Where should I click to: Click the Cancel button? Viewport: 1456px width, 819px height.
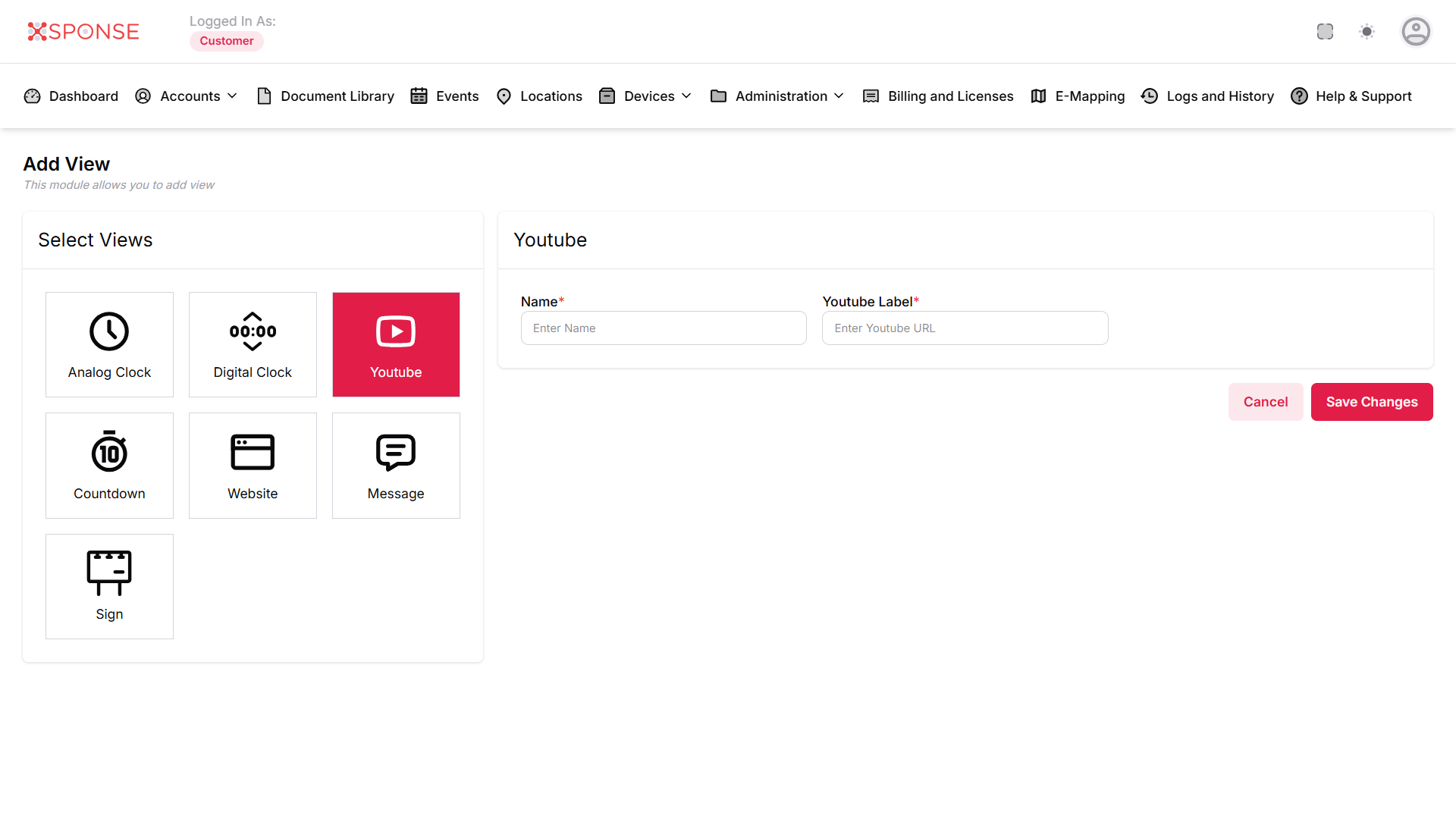[1265, 402]
